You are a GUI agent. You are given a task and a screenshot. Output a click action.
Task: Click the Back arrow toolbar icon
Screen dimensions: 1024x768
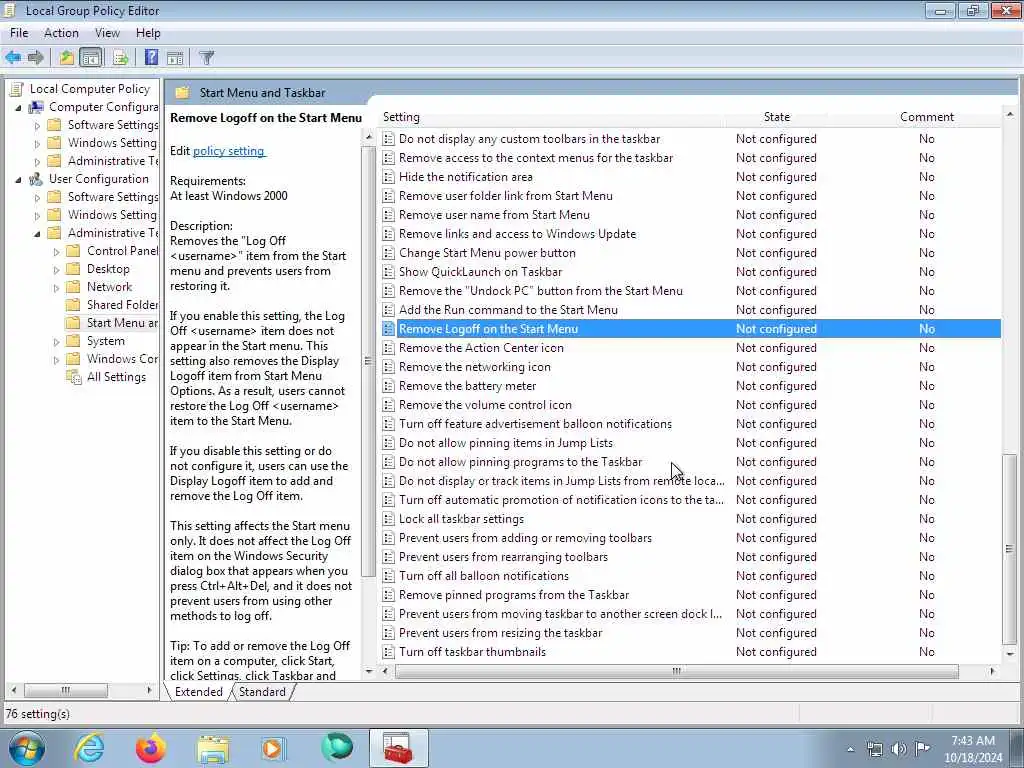(x=13, y=57)
